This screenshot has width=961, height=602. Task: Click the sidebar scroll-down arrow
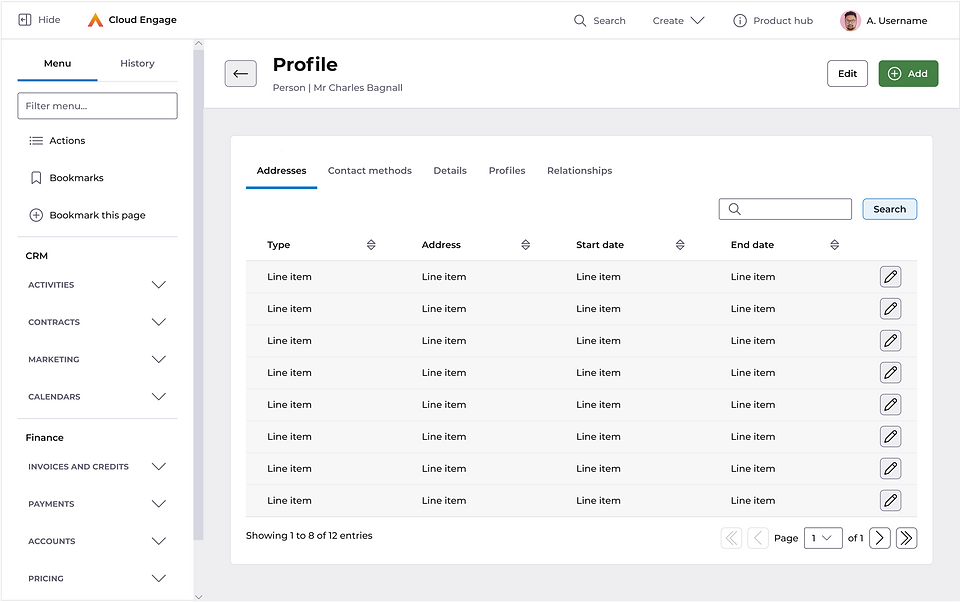pyautogui.click(x=198, y=596)
